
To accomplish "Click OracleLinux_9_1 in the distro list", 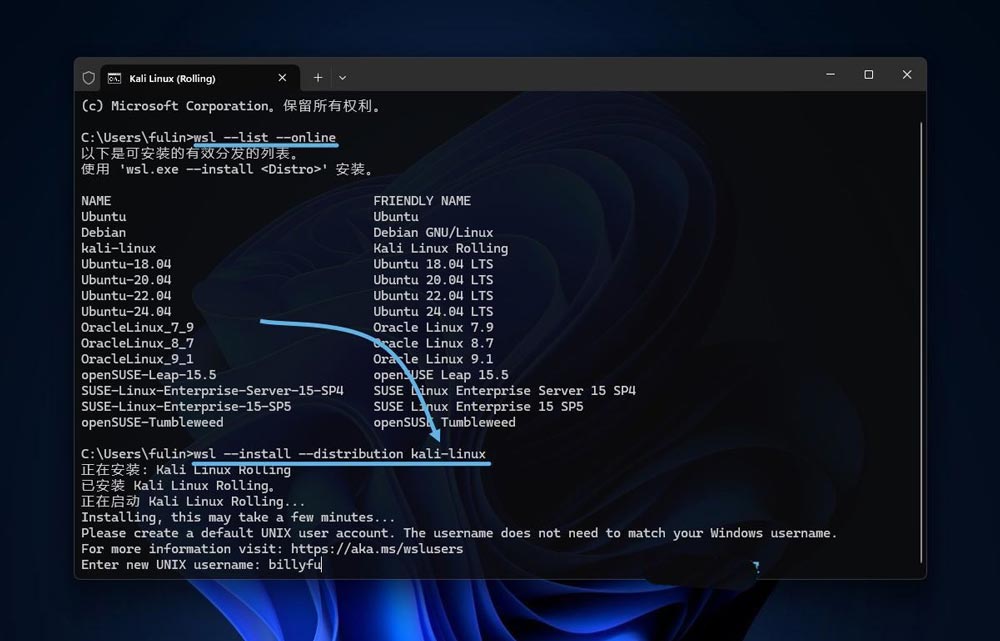I will pos(137,359).
